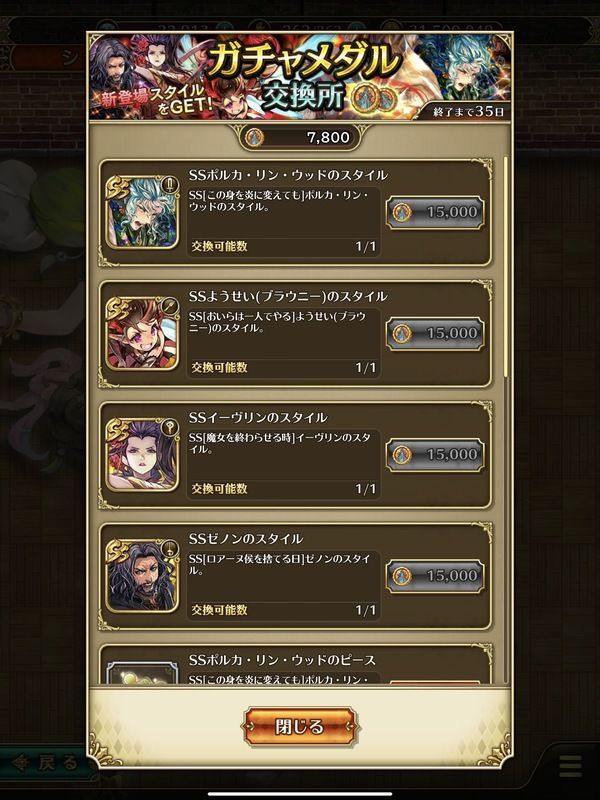Tap the medal icon beside the 7,800 balance
Viewport: 600px width, 800px height.
254,137
